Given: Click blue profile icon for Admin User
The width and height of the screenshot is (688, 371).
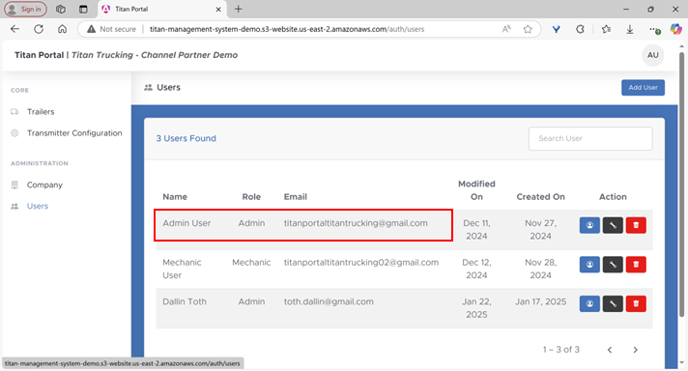Looking at the screenshot, I should coord(589,225).
